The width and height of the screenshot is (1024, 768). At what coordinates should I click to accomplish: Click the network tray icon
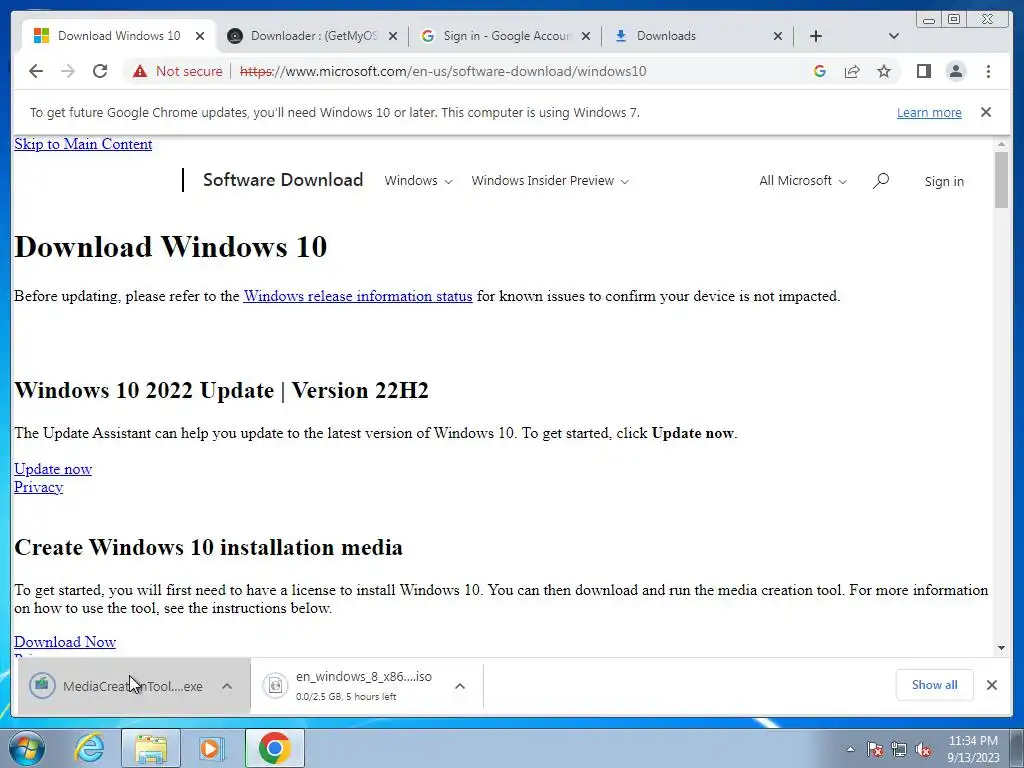[899, 750]
